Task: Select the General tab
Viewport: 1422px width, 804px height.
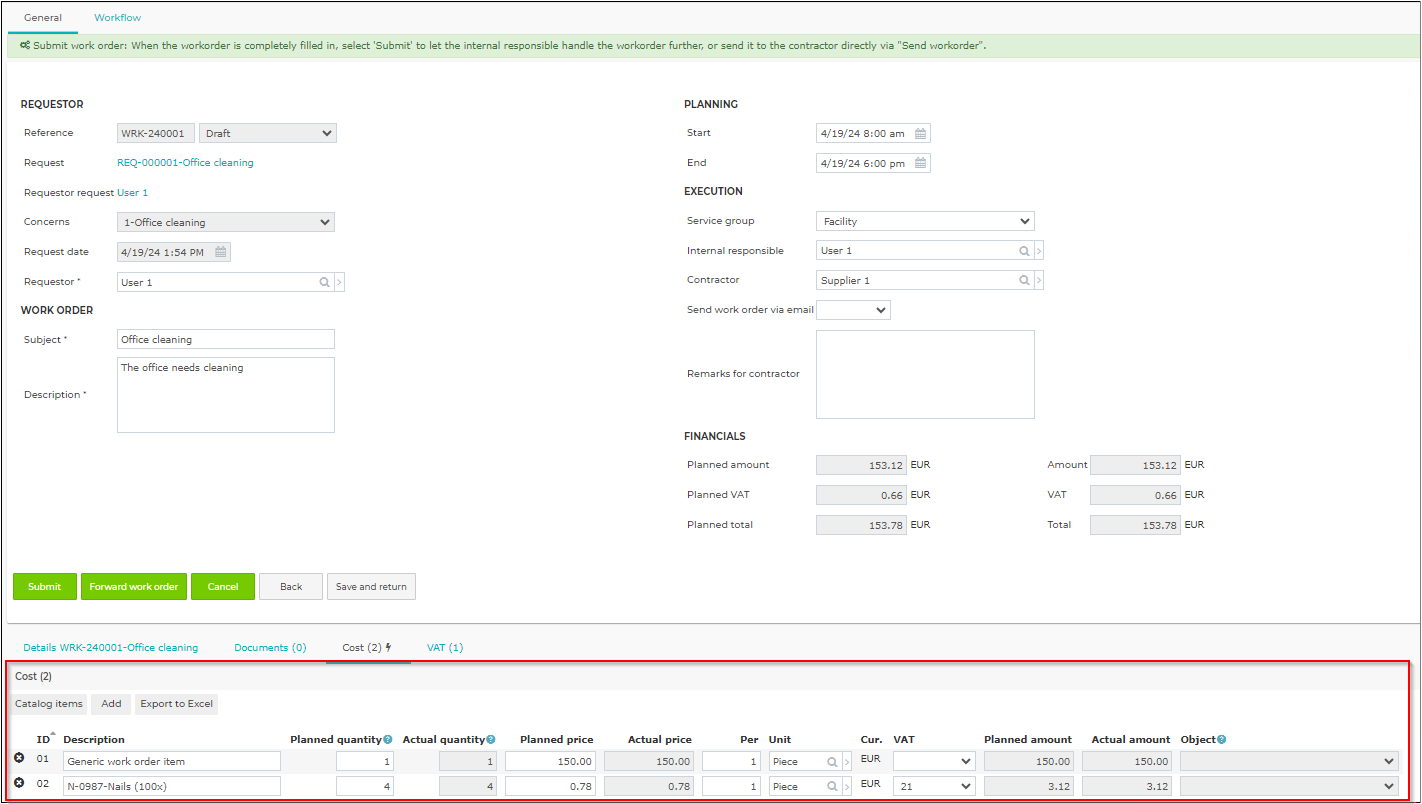Action: 43,18
